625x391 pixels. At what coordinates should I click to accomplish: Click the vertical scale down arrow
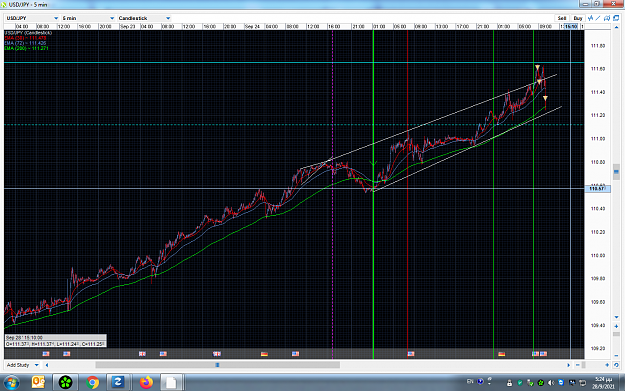616,317
